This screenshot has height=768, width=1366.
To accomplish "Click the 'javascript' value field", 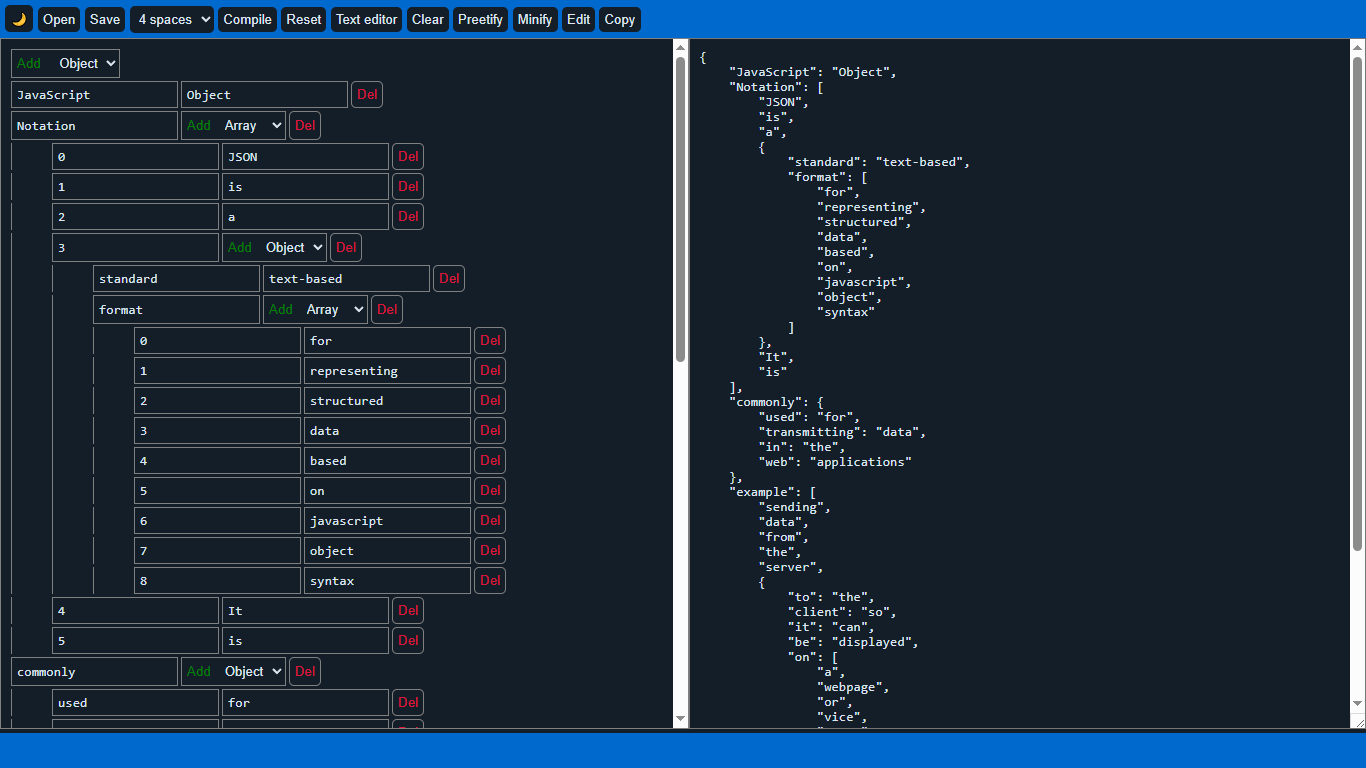I will (x=387, y=521).
